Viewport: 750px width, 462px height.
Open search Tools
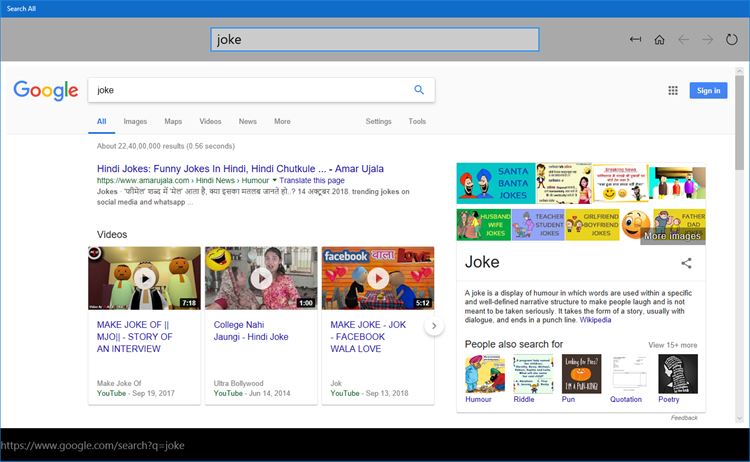pos(417,121)
